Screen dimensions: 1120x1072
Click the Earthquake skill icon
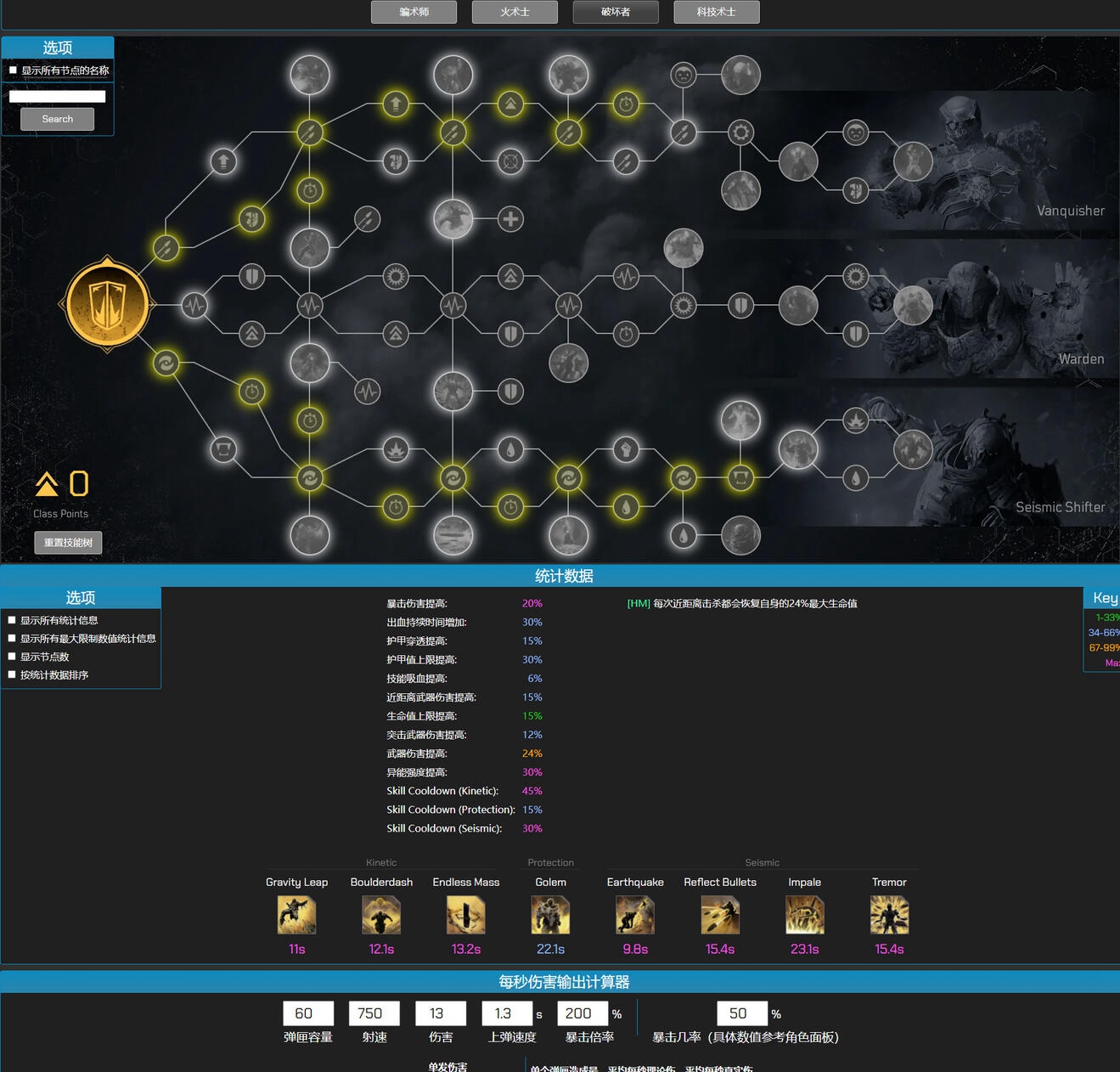635,916
